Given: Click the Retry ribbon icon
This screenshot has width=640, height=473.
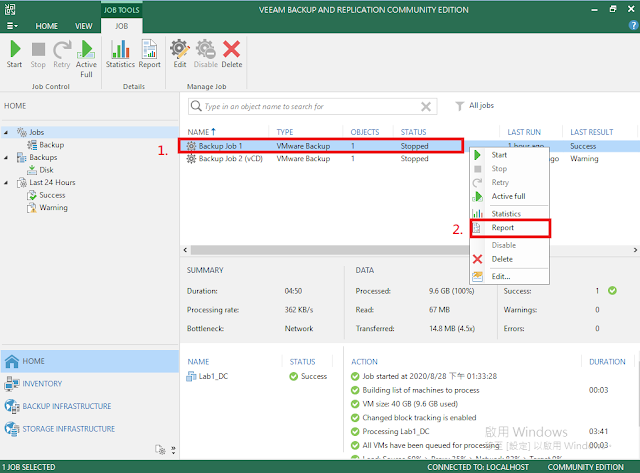Looking at the screenshot, I should (x=62, y=54).
